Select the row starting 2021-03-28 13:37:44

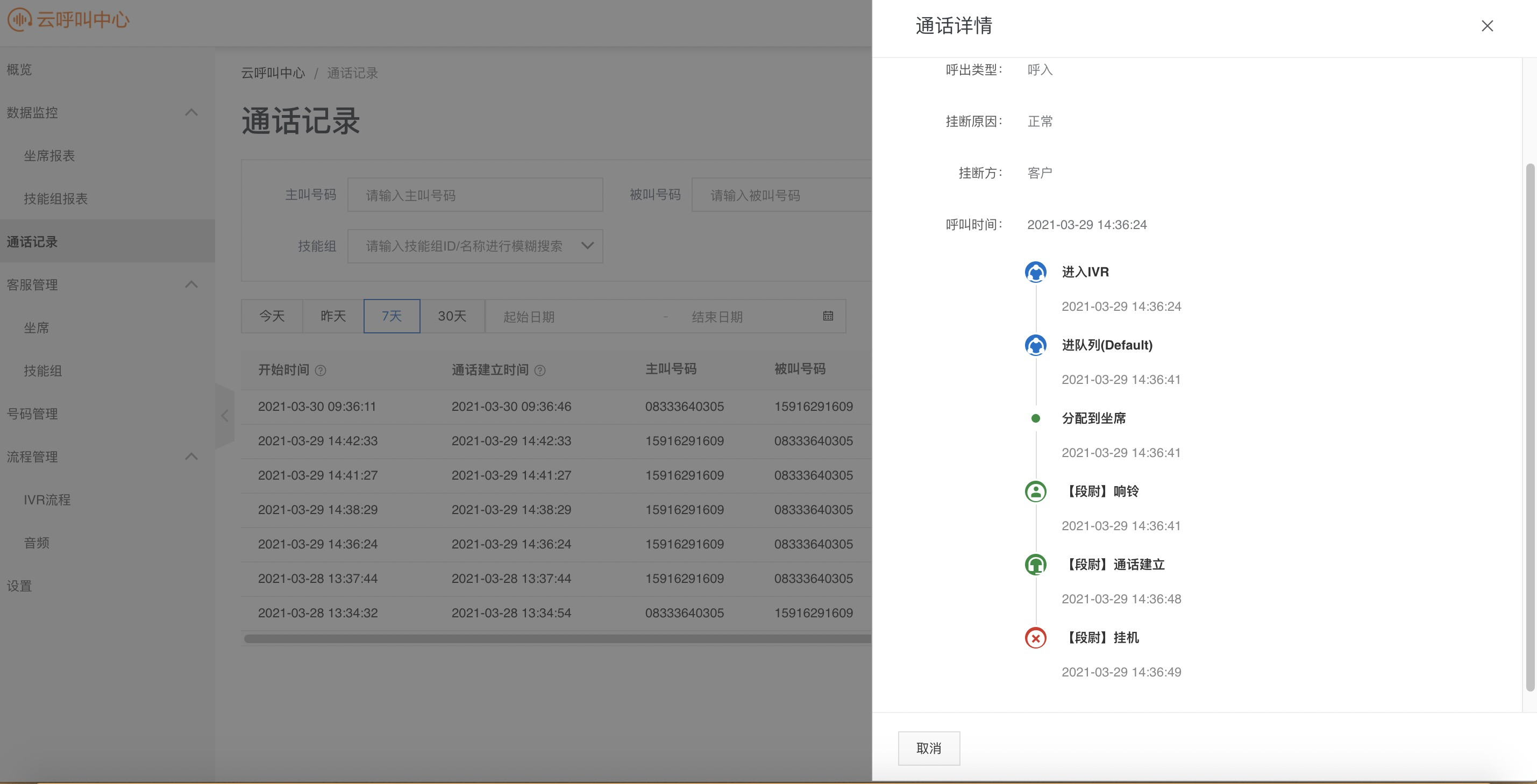pyautogui.click(x=556, y=579)
